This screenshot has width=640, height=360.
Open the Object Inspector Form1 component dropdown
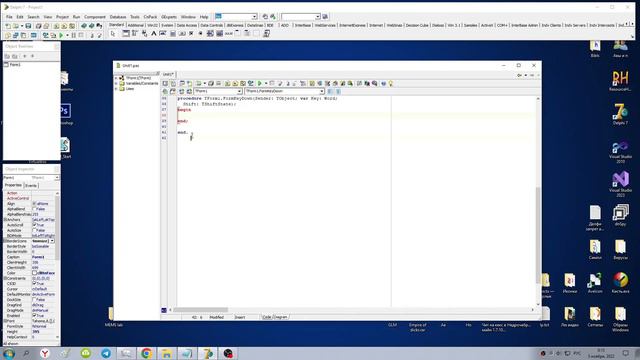57,178
